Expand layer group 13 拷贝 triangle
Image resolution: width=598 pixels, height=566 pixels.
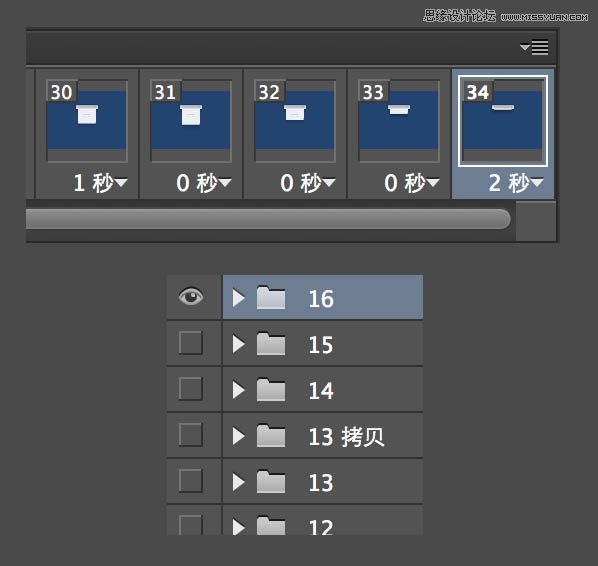[238, 436]
